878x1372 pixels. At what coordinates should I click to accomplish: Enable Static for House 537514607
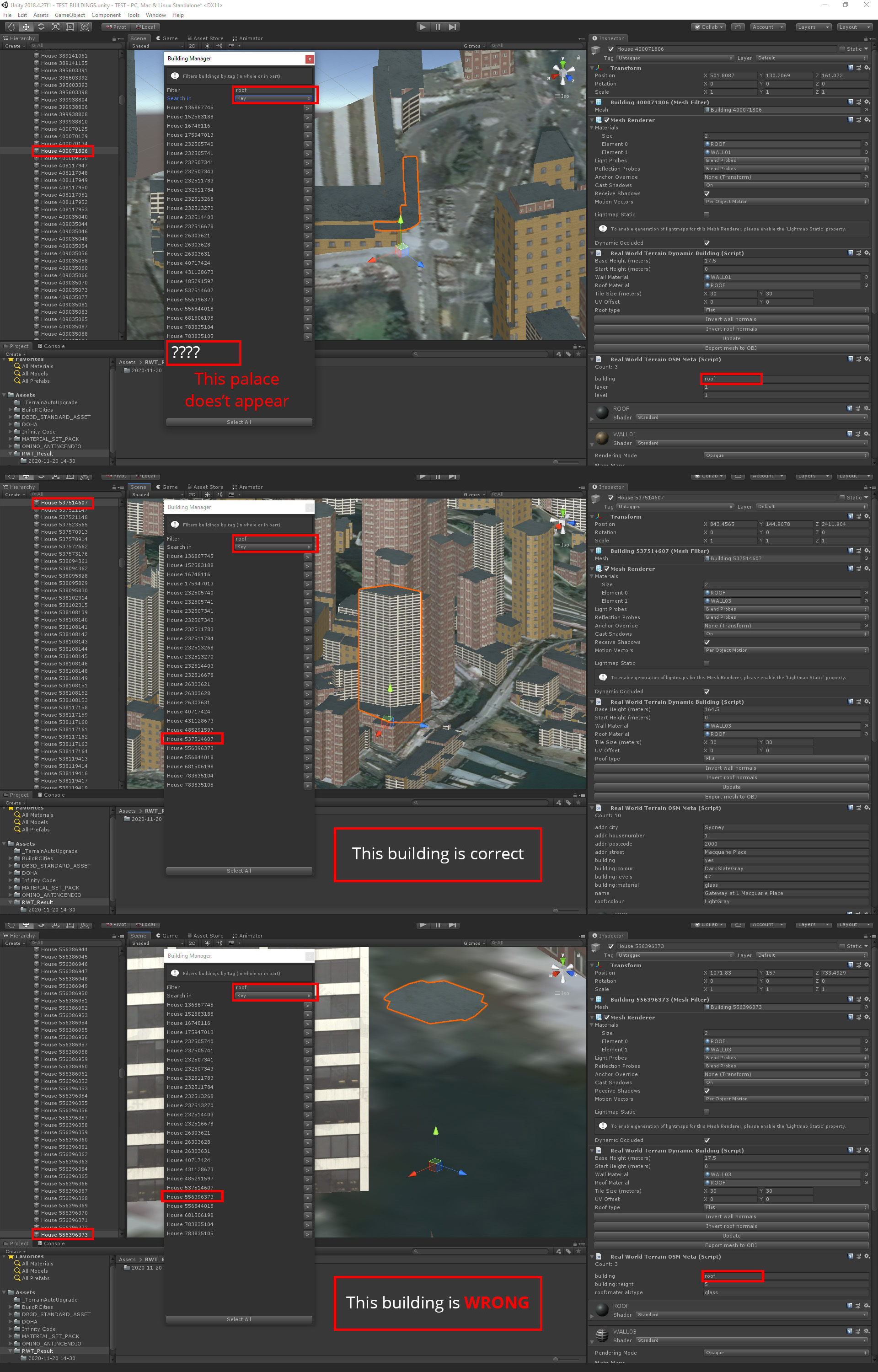click(x=842, y=498)
